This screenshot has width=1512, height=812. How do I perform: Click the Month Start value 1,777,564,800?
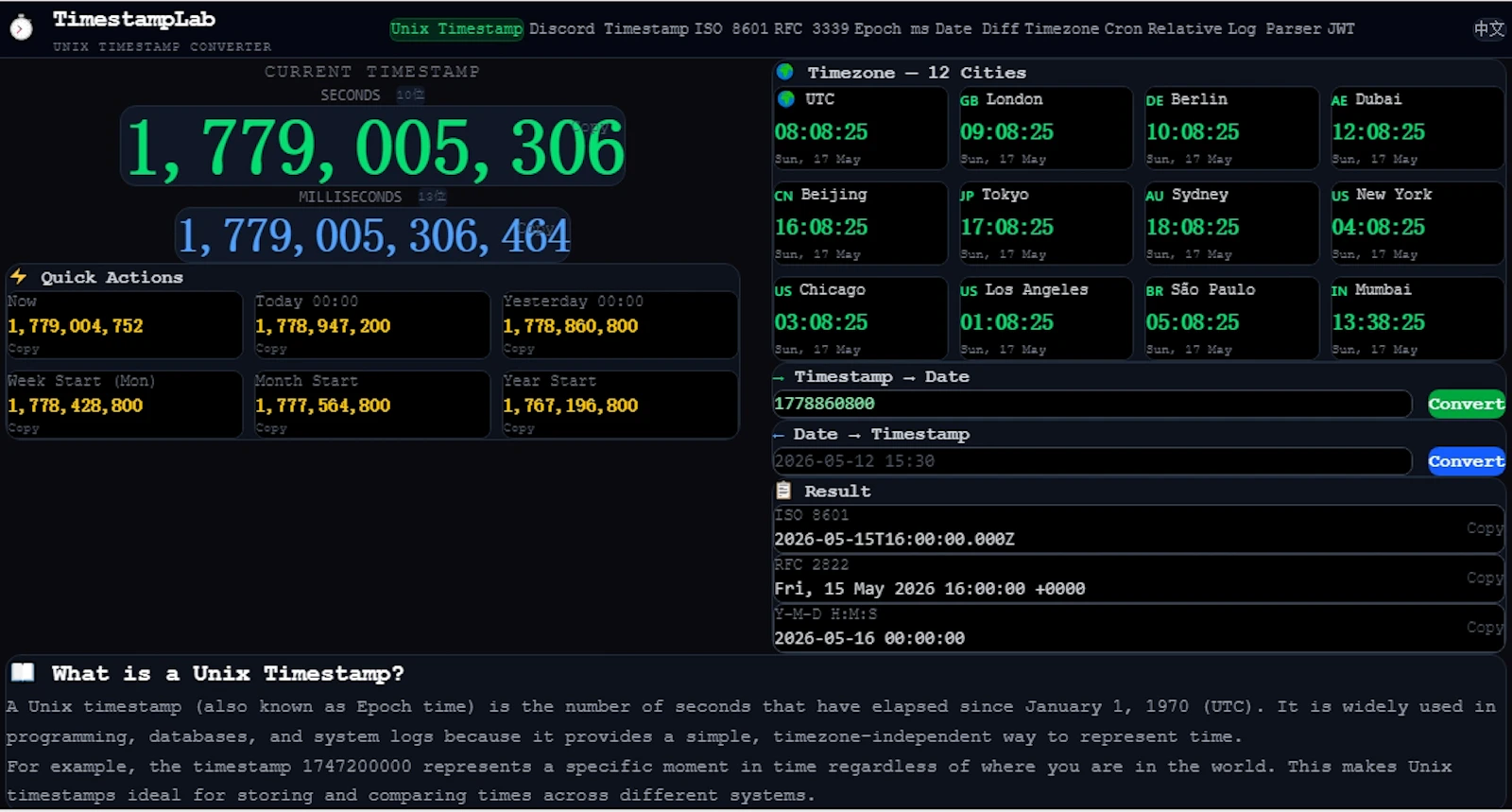click(x=323, y=406)
